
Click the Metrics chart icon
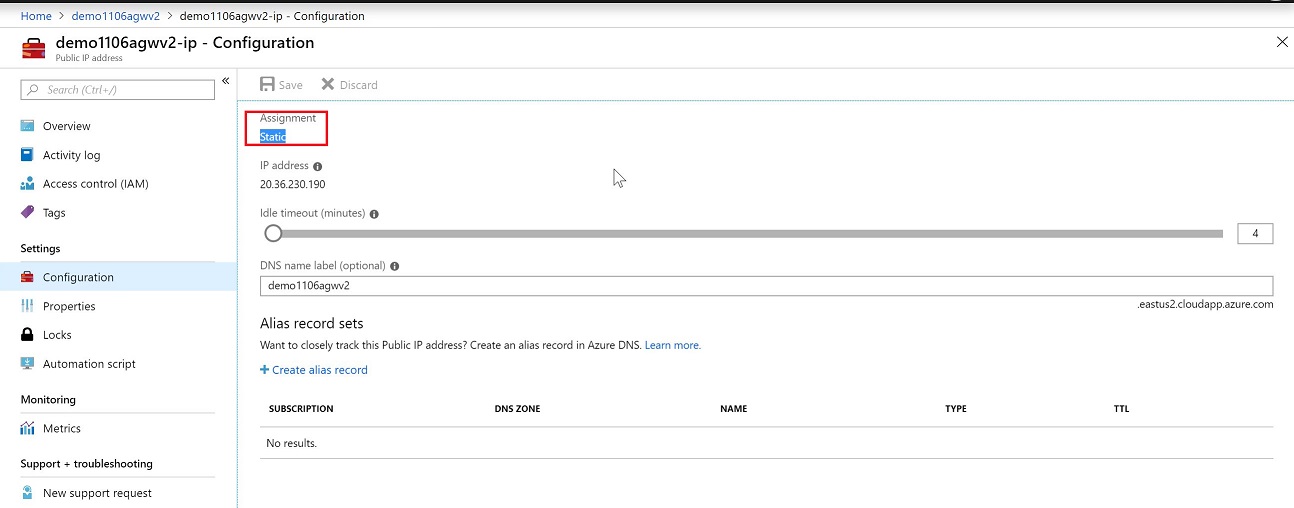point(28,428)
